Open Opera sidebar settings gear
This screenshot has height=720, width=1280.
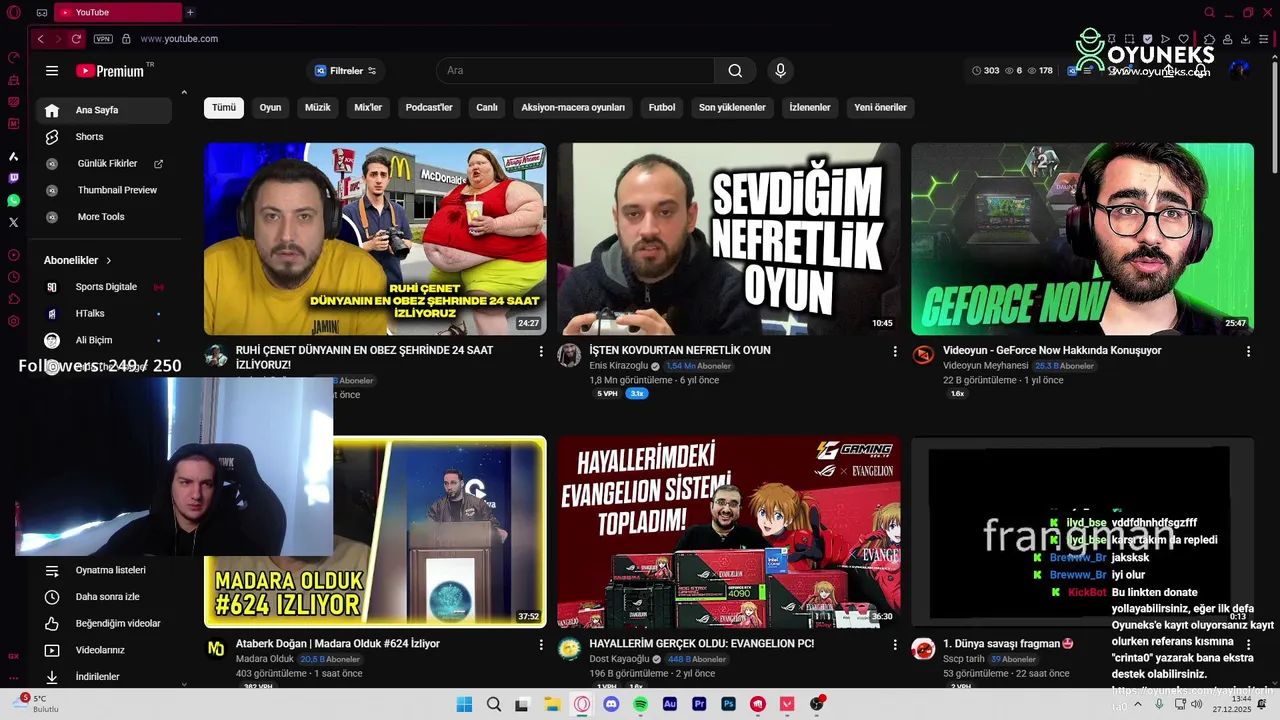coord(13,321)
